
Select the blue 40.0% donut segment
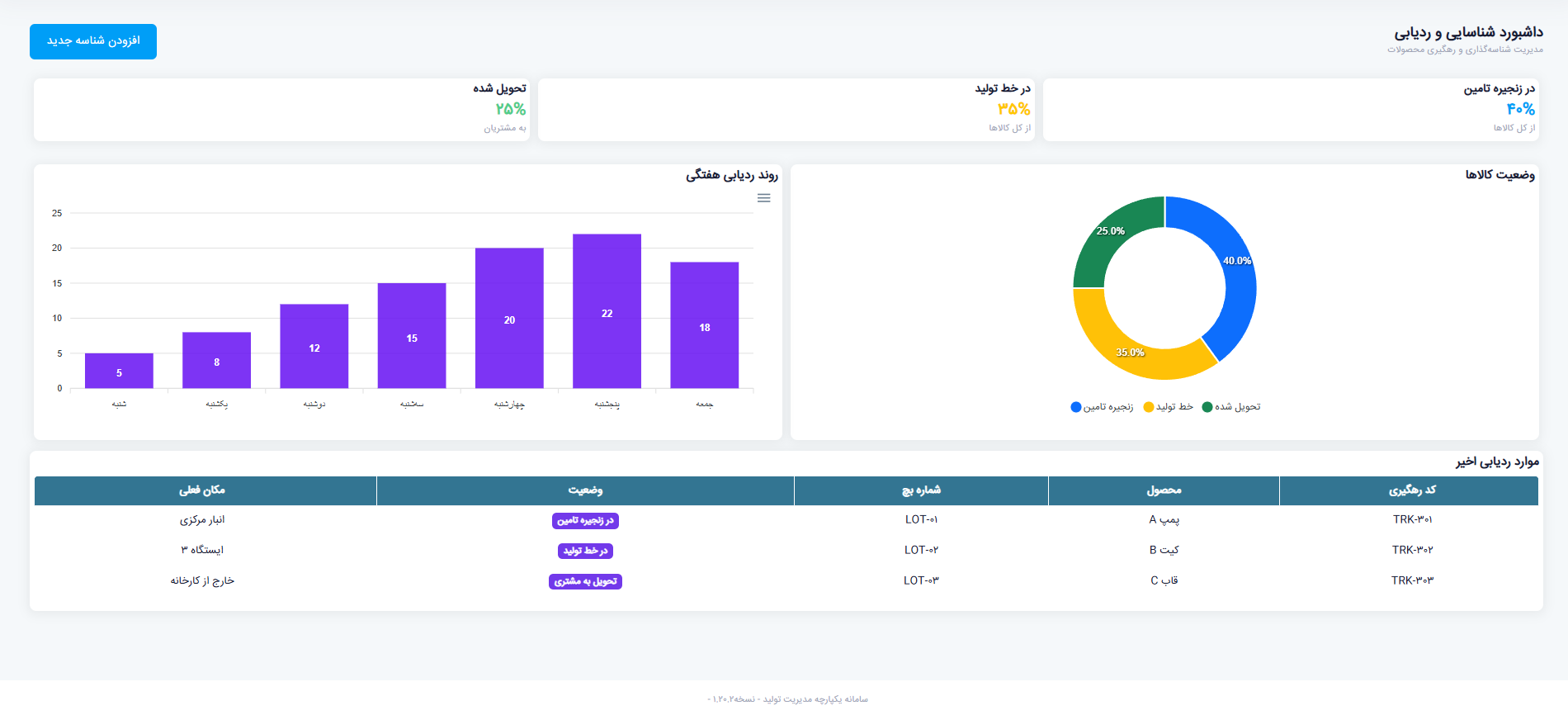1235,272
